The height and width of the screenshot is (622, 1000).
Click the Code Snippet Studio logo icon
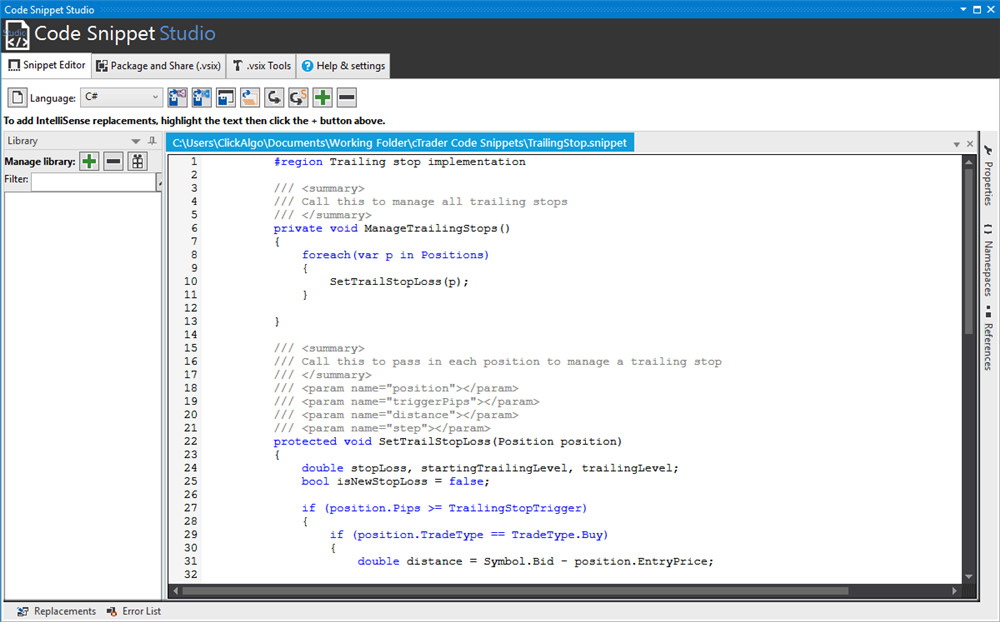[x=17, y=34]
